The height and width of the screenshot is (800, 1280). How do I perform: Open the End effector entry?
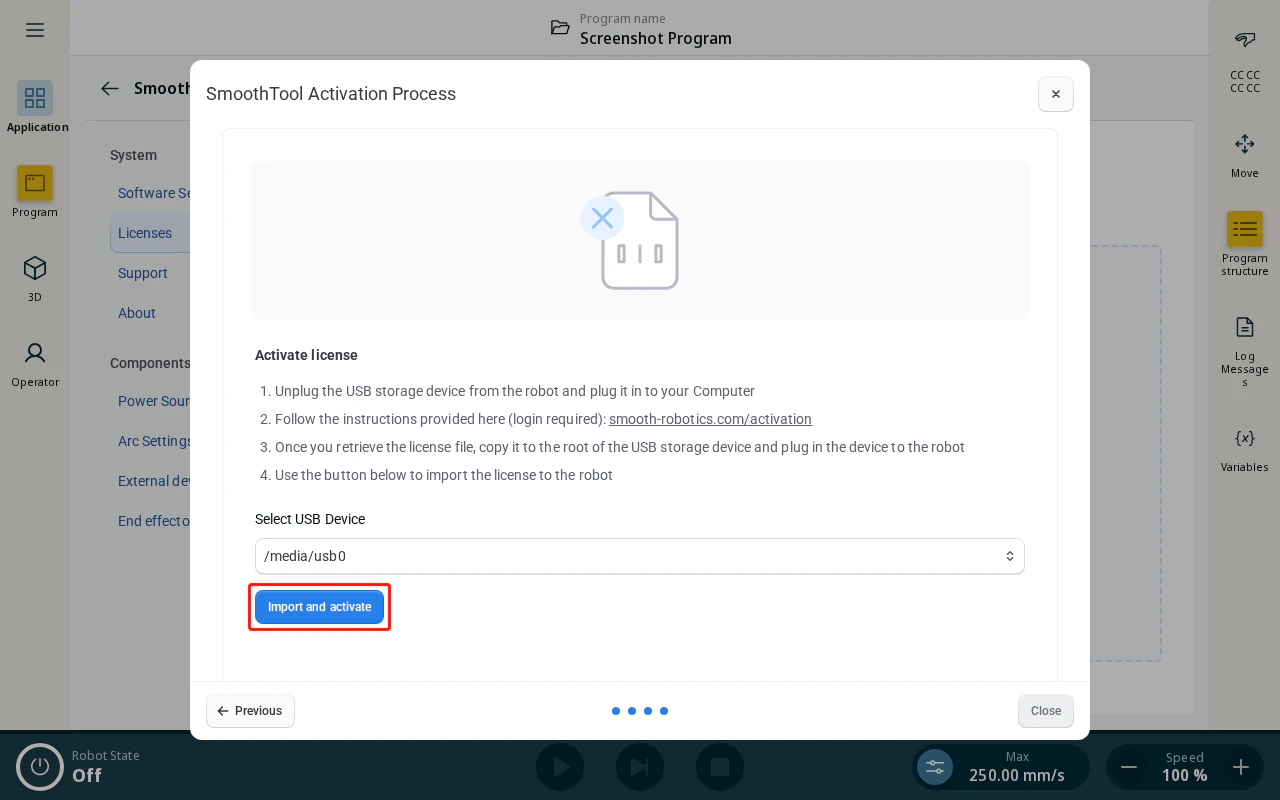pyautogui.click(x=154, y=521)
